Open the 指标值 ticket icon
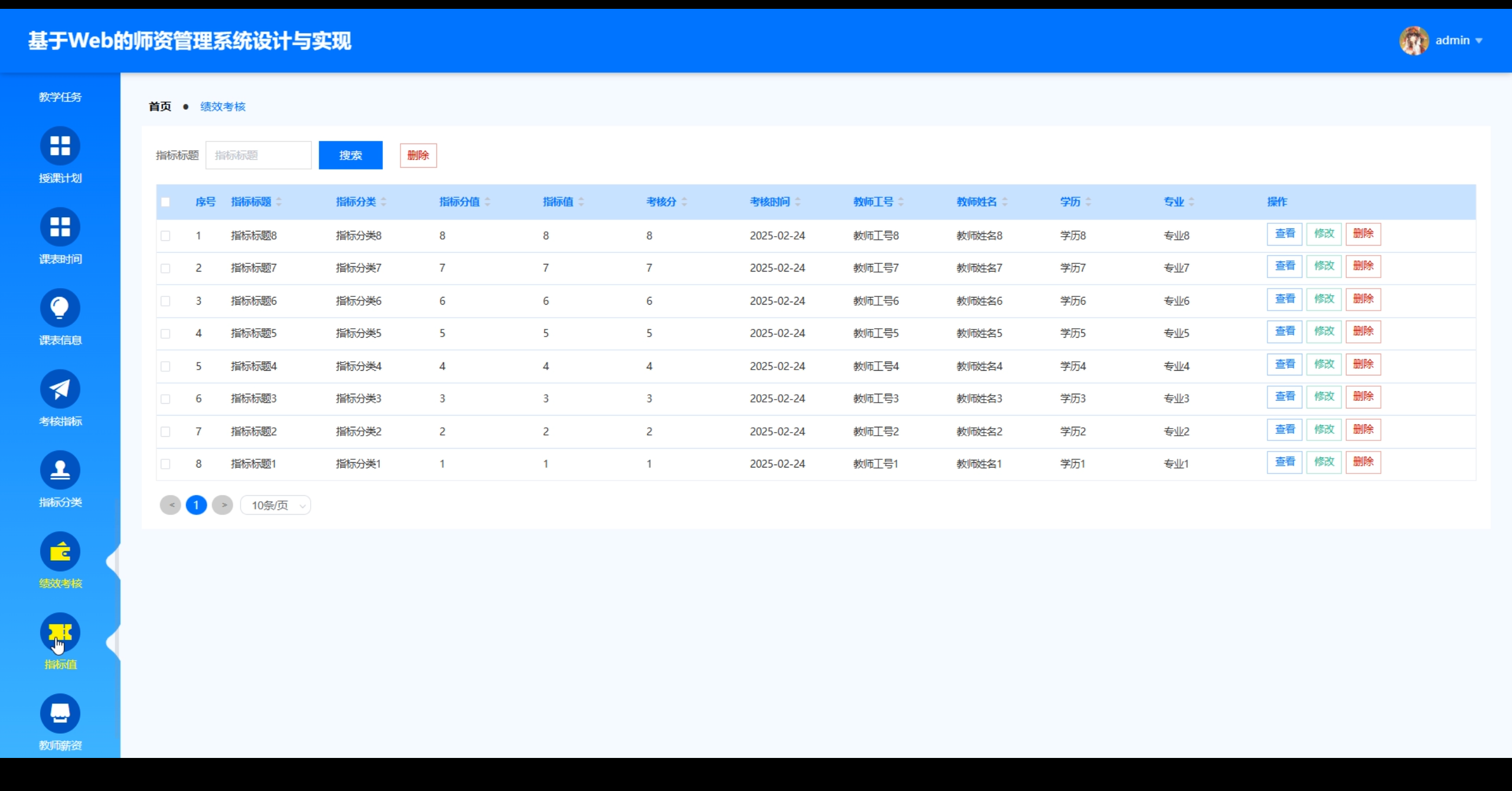Screen dimensions: 1512x791 point(60,632)
